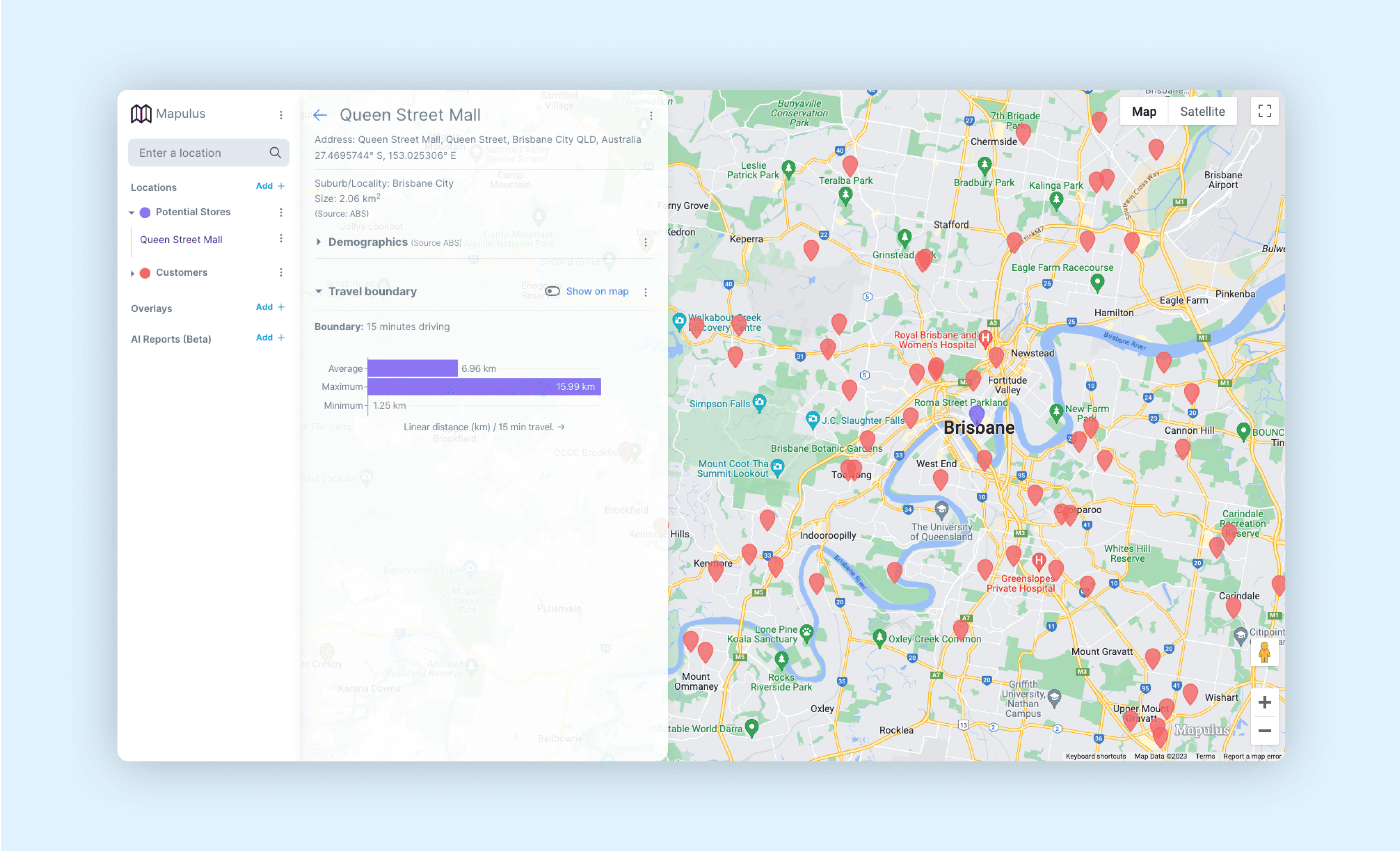
Task: Click the search magnifier icon
Action: tap(275, 153)
